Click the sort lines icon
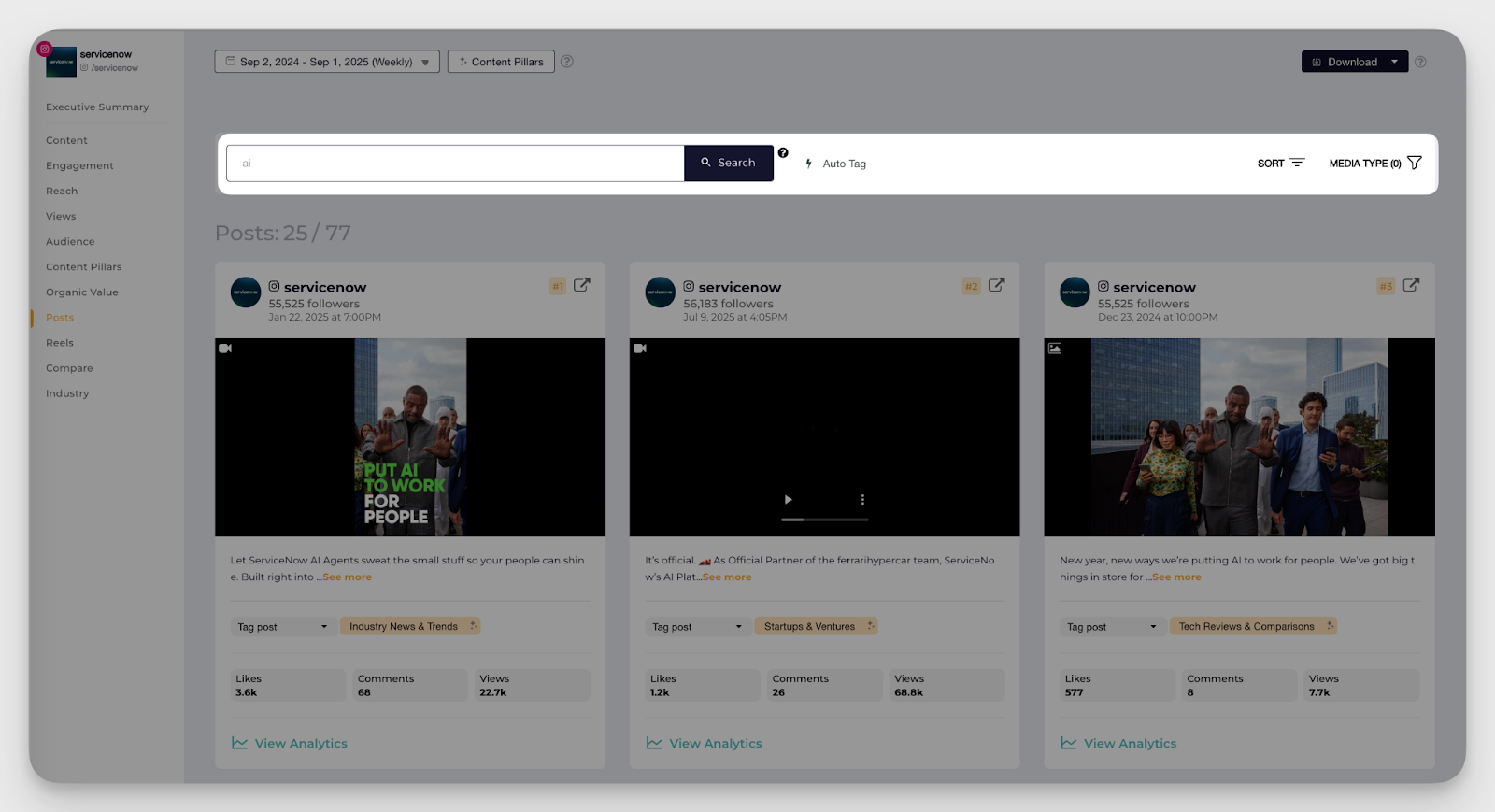This screenshot has height=812, width=1495. pos(1297,163)
